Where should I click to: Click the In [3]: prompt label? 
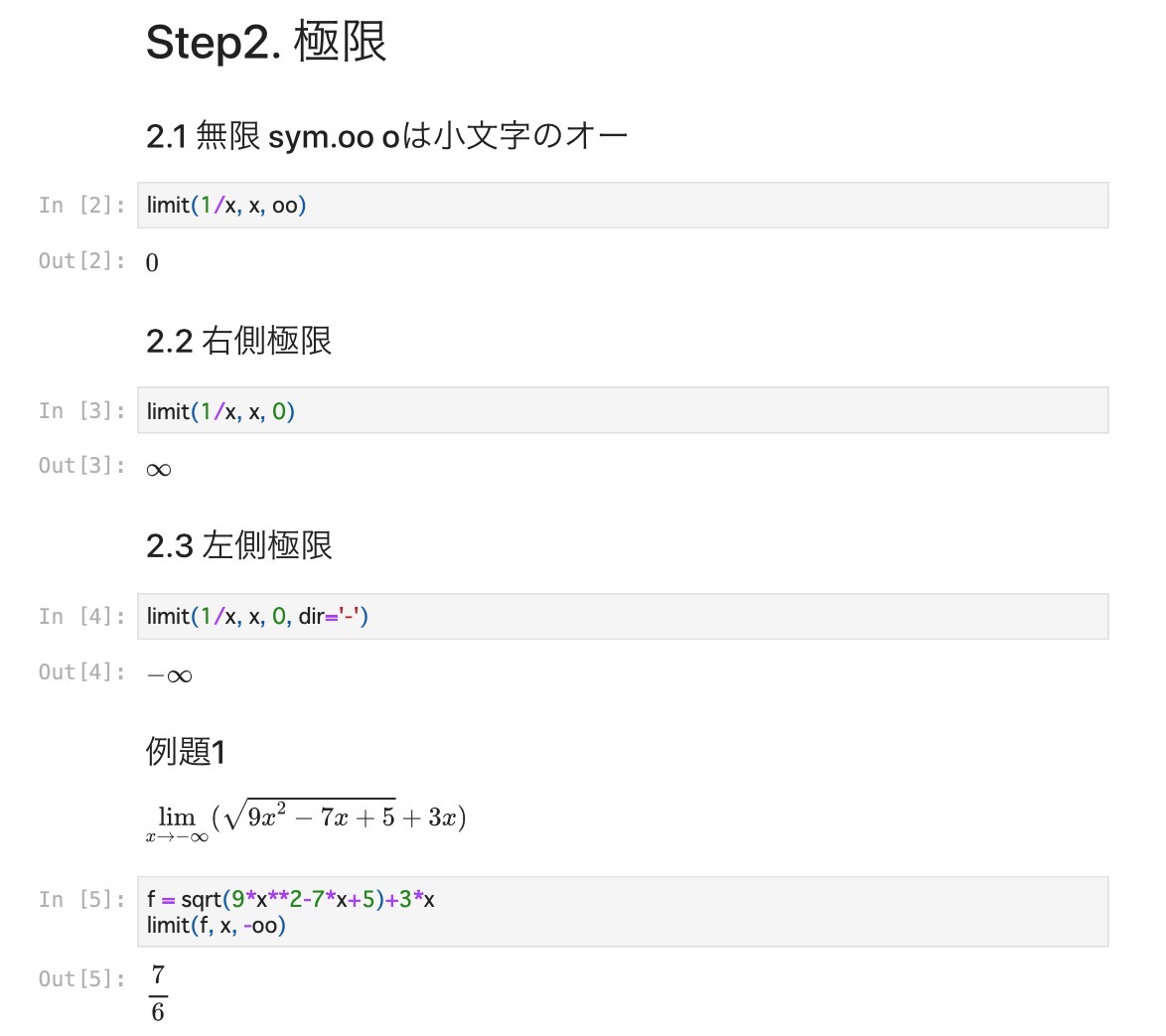click(81, 410)
